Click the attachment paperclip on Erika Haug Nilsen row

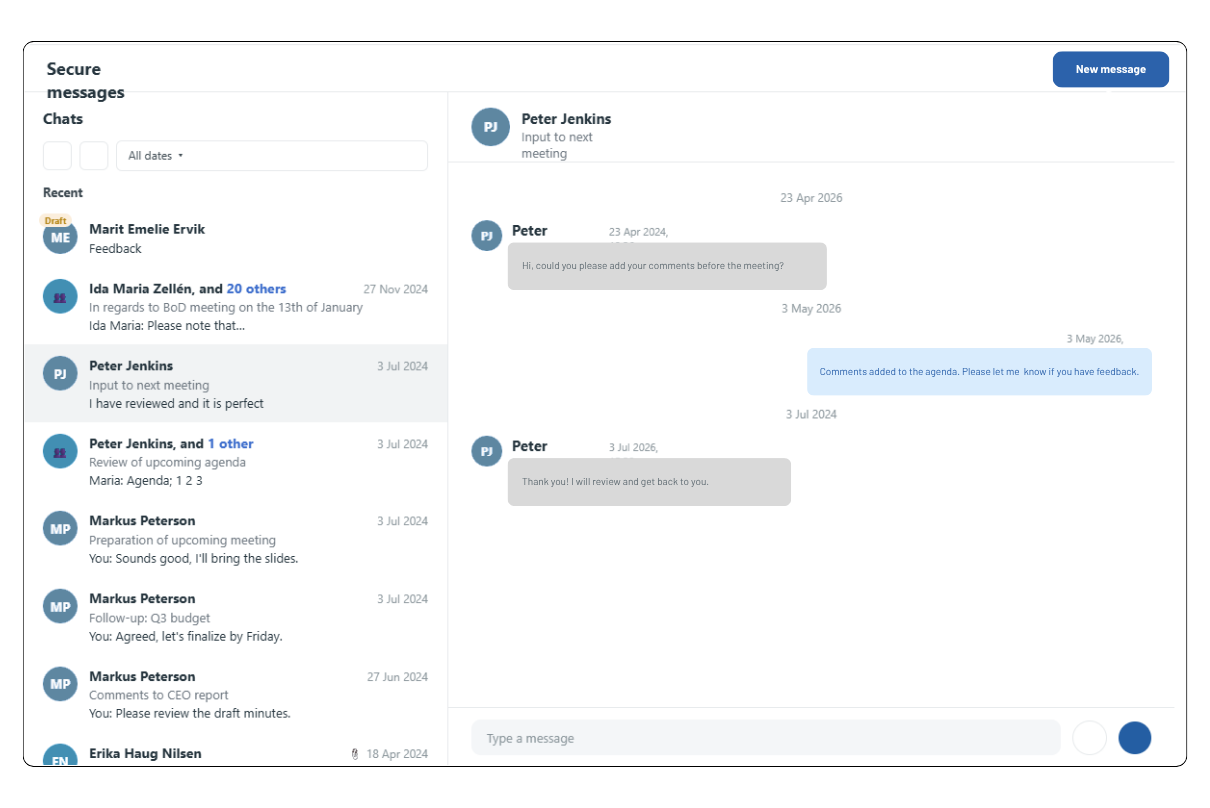(x=355, y=754)
